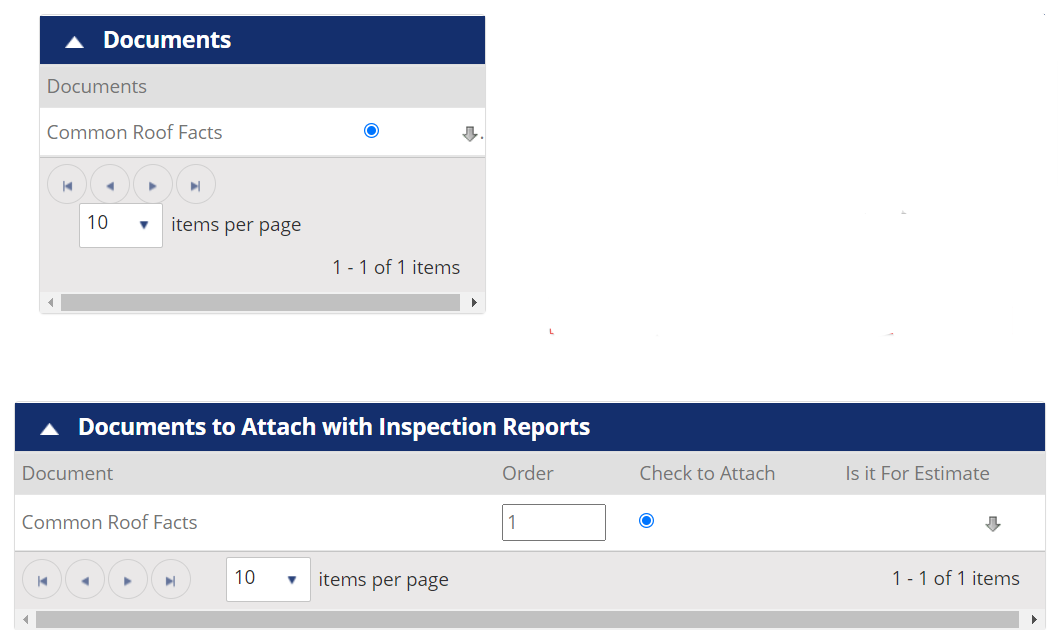Click the download icon beside Common Roof Facts
This screenshot has width=1059, height=630.
tap(470, 131)
